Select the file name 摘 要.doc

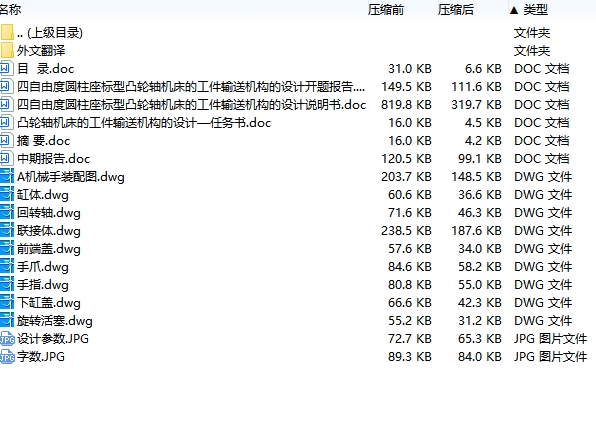tap(44, 141)
